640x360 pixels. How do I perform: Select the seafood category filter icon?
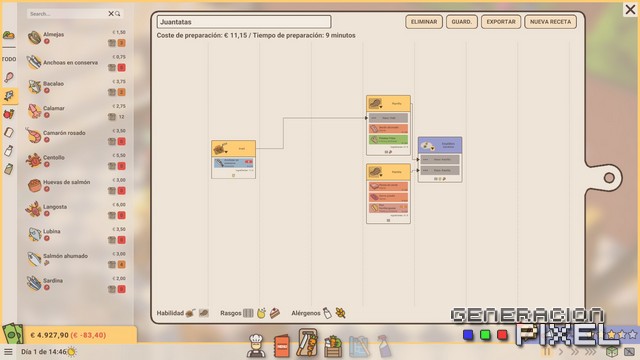coord(9,96)
